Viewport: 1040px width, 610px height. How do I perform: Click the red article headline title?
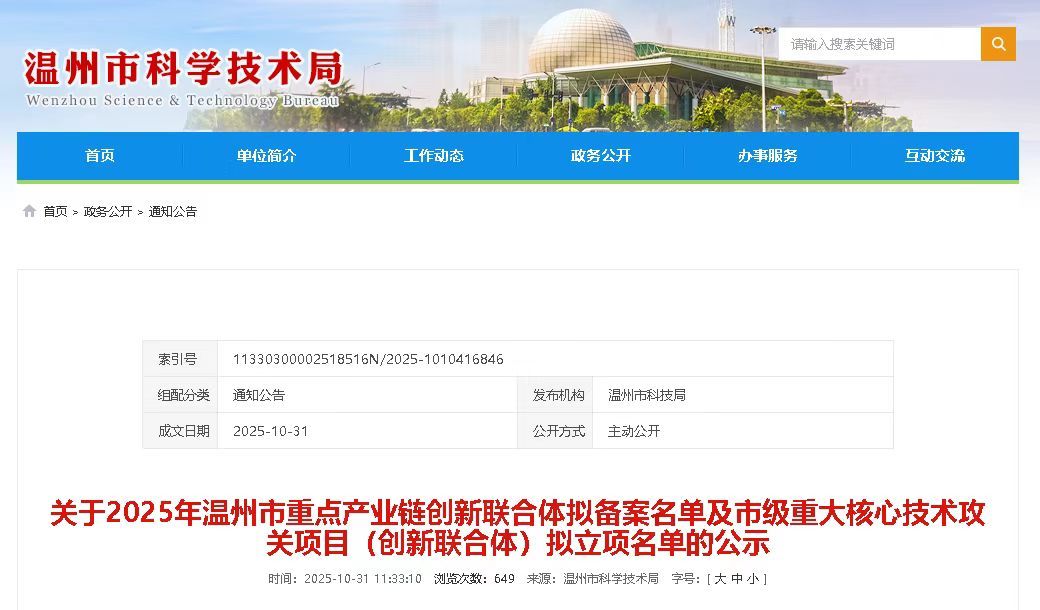click(x=518, y=528)
